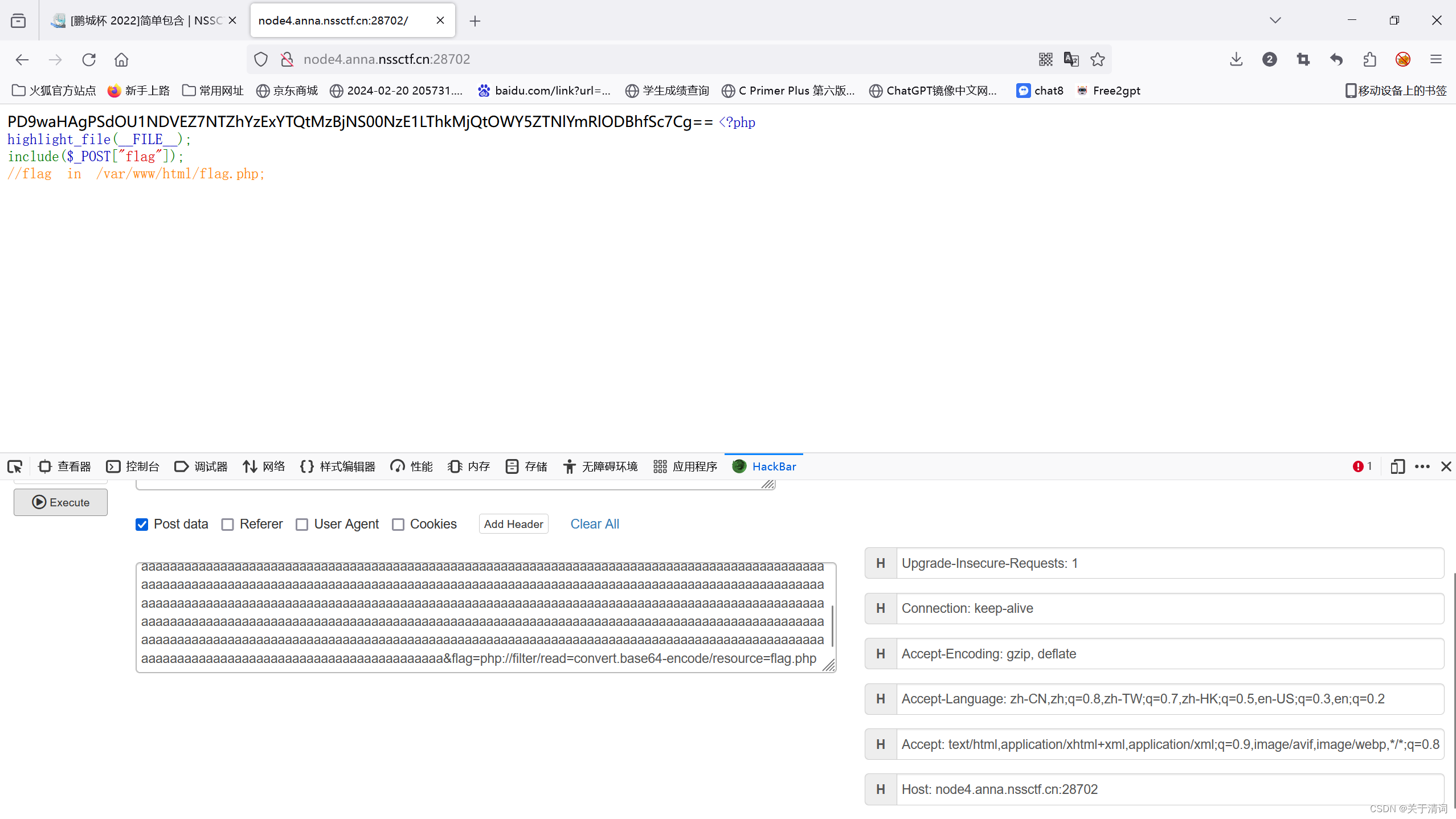This screenshot has height=819, width=1456.
Task: Open the downloads panel
Action: (x=1236, y=59)
